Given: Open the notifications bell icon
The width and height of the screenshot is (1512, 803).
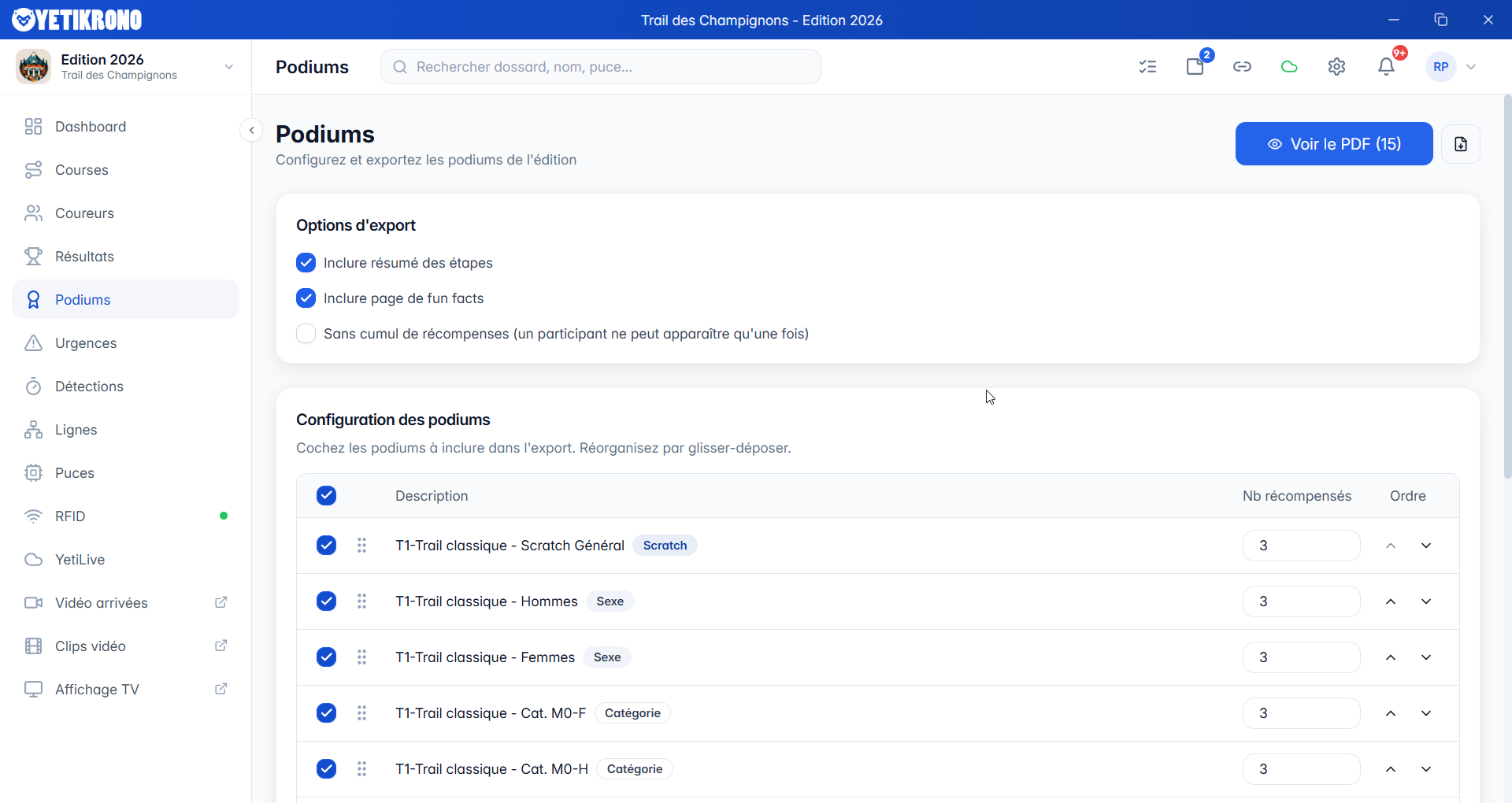Looking at the screenshot, I should click(x=1386, y=67).
